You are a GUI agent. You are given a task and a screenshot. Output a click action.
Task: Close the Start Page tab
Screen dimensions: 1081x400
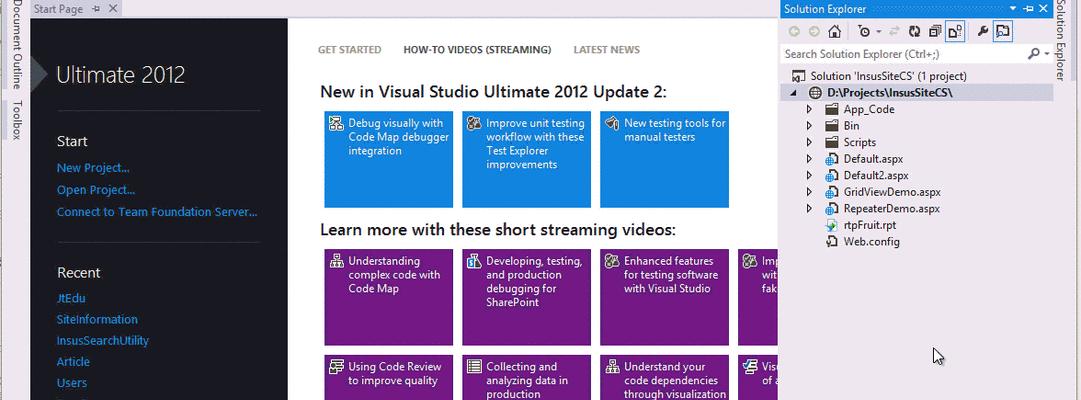coord(113,9)
